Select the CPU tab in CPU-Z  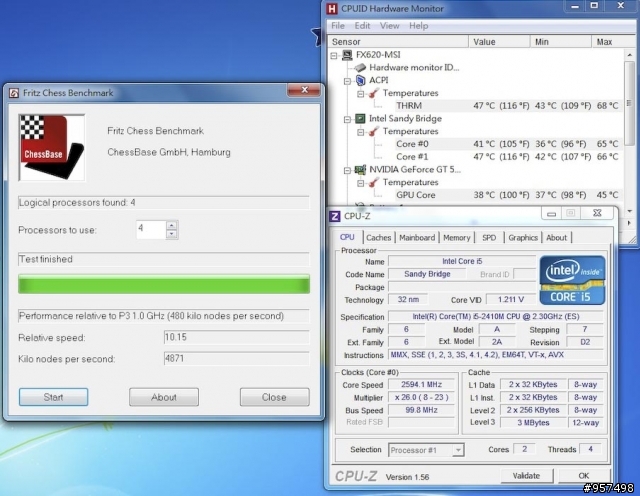pos(347,237)
